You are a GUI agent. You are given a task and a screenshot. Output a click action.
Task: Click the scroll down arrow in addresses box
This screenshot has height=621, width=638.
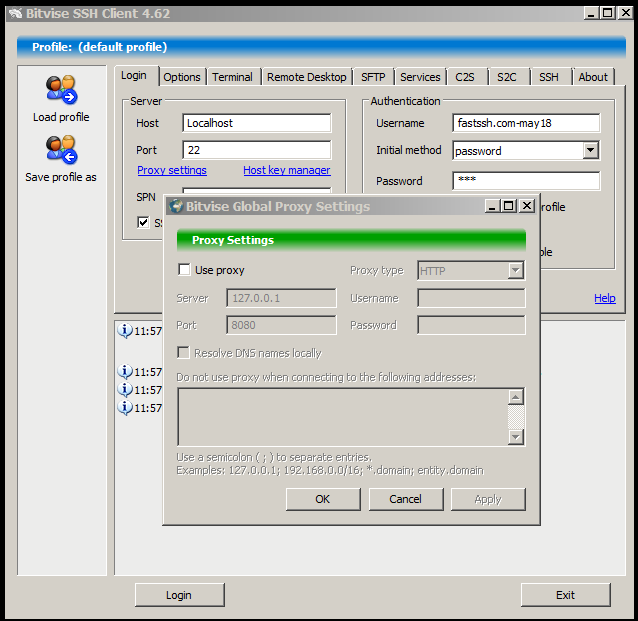click(x=516, y=437)
